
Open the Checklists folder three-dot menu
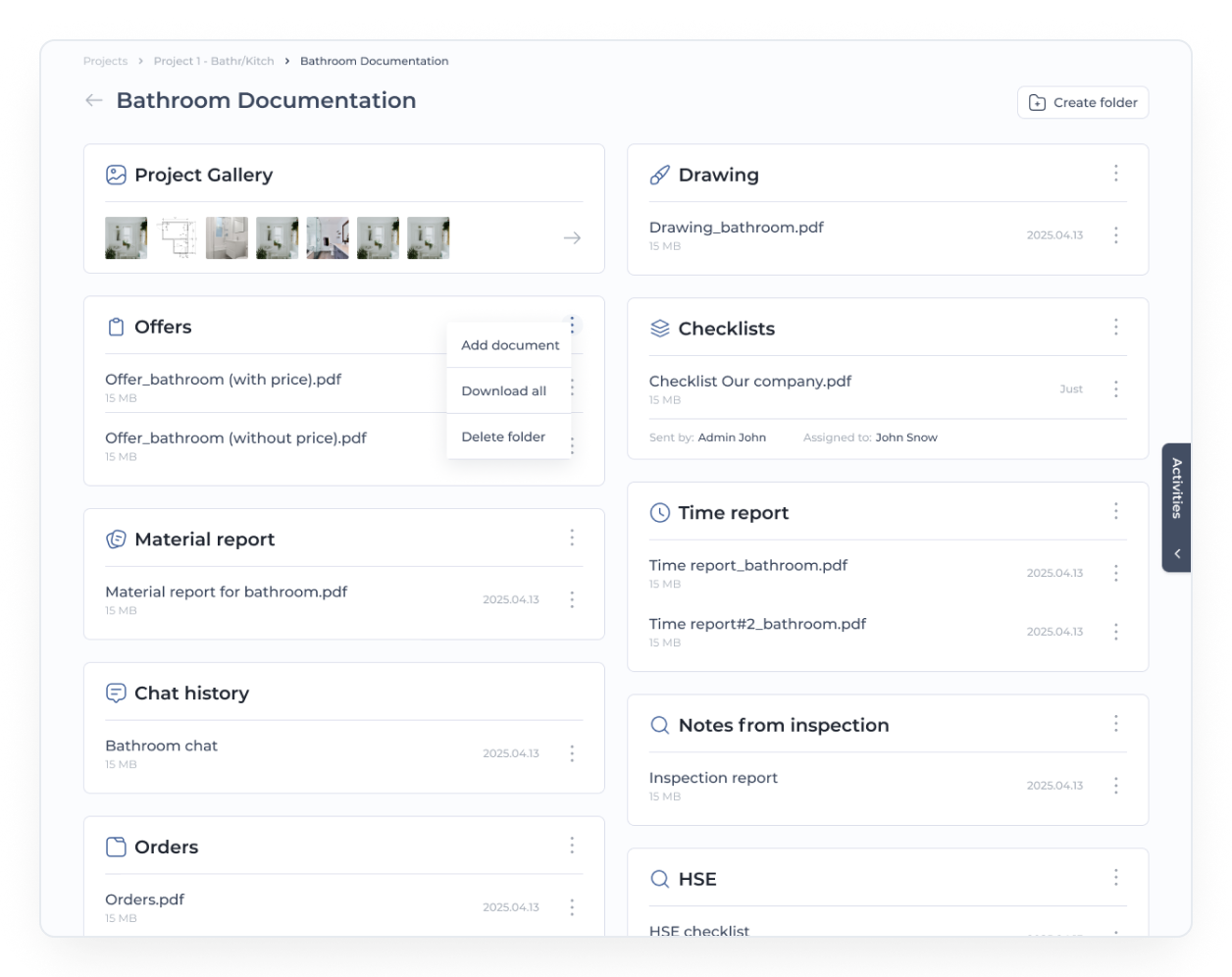point(1115,328)
